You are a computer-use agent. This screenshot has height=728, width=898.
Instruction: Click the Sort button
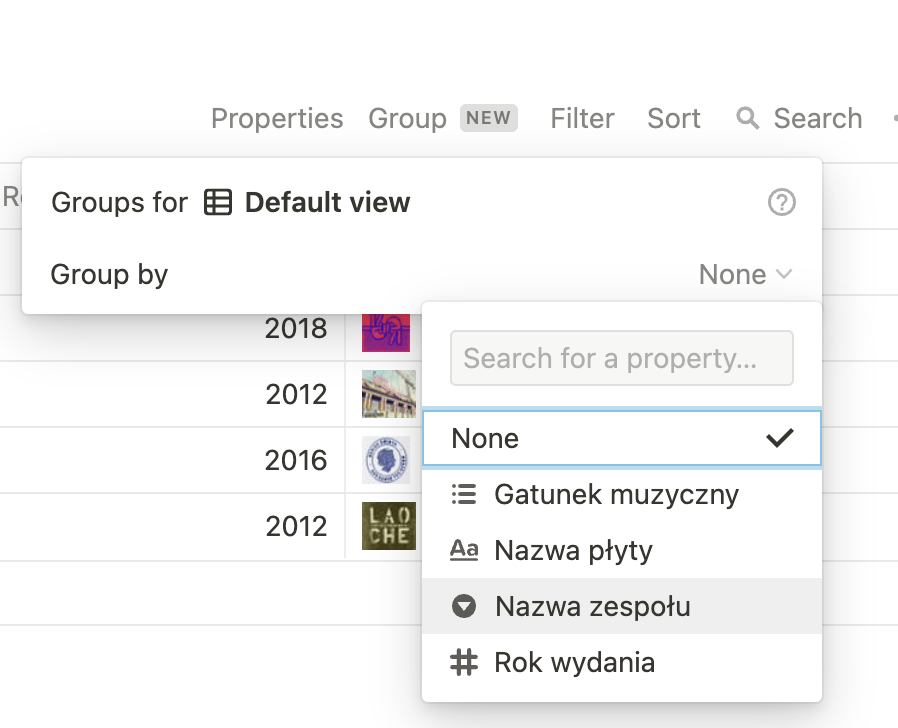[x=674, y=118]
